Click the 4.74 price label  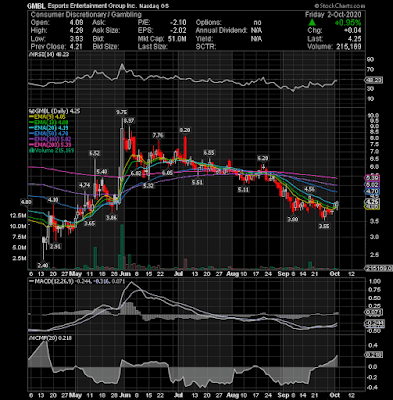(84, 185)
